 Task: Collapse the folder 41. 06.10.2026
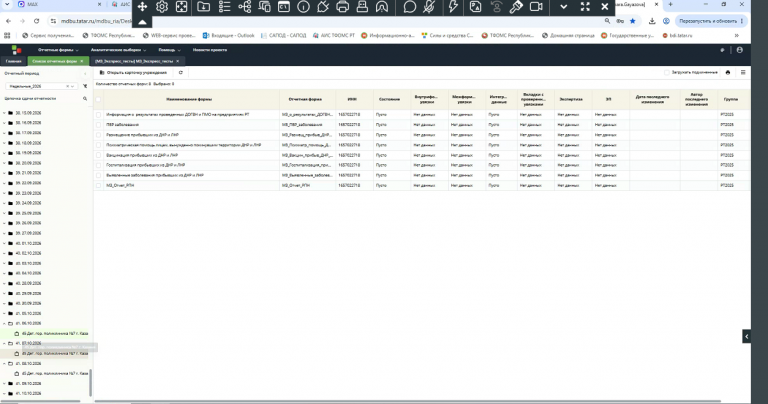pos(4,324)
